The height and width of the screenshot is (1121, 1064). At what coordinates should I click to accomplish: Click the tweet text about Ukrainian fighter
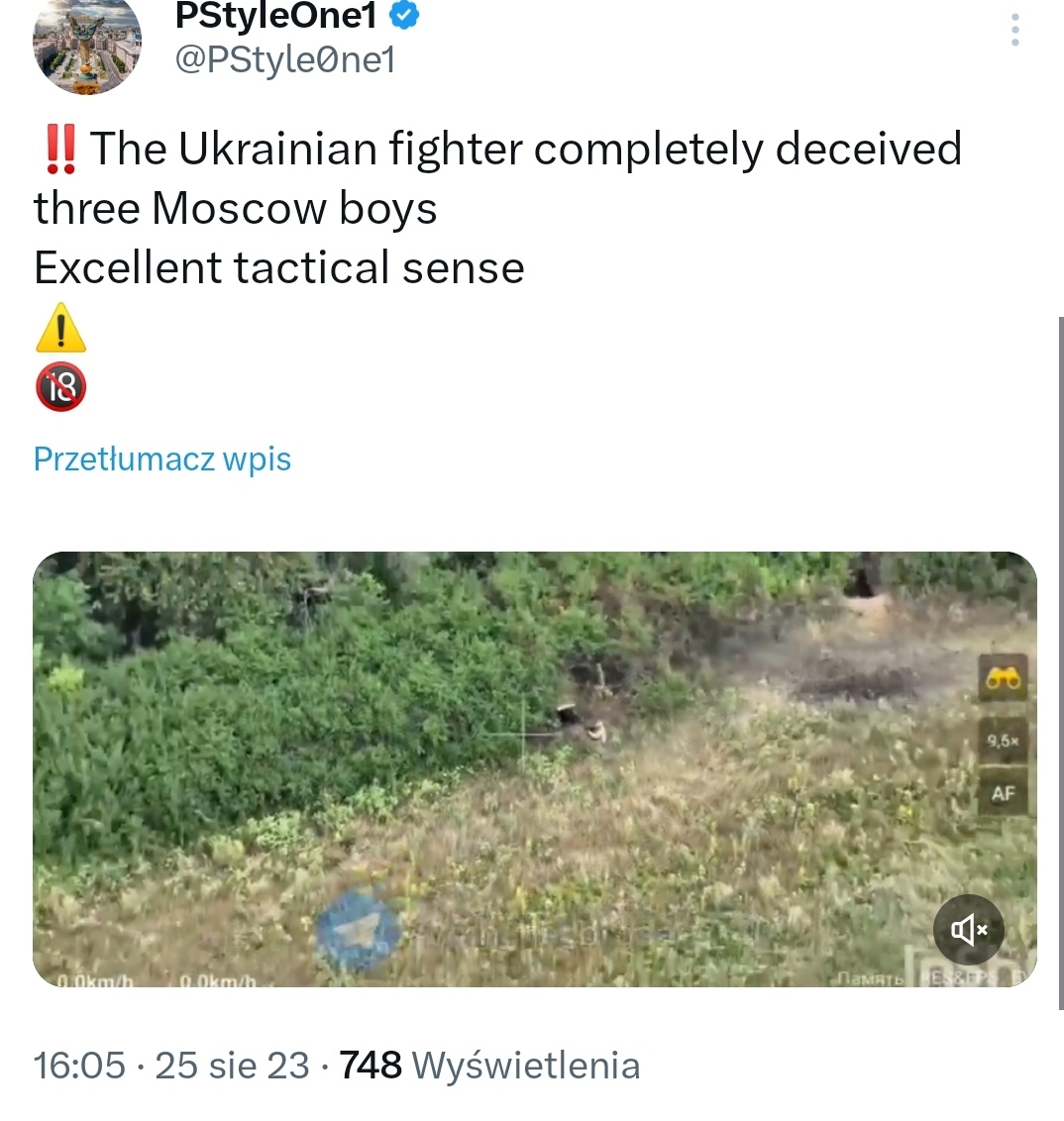click(x=497, y=207)
